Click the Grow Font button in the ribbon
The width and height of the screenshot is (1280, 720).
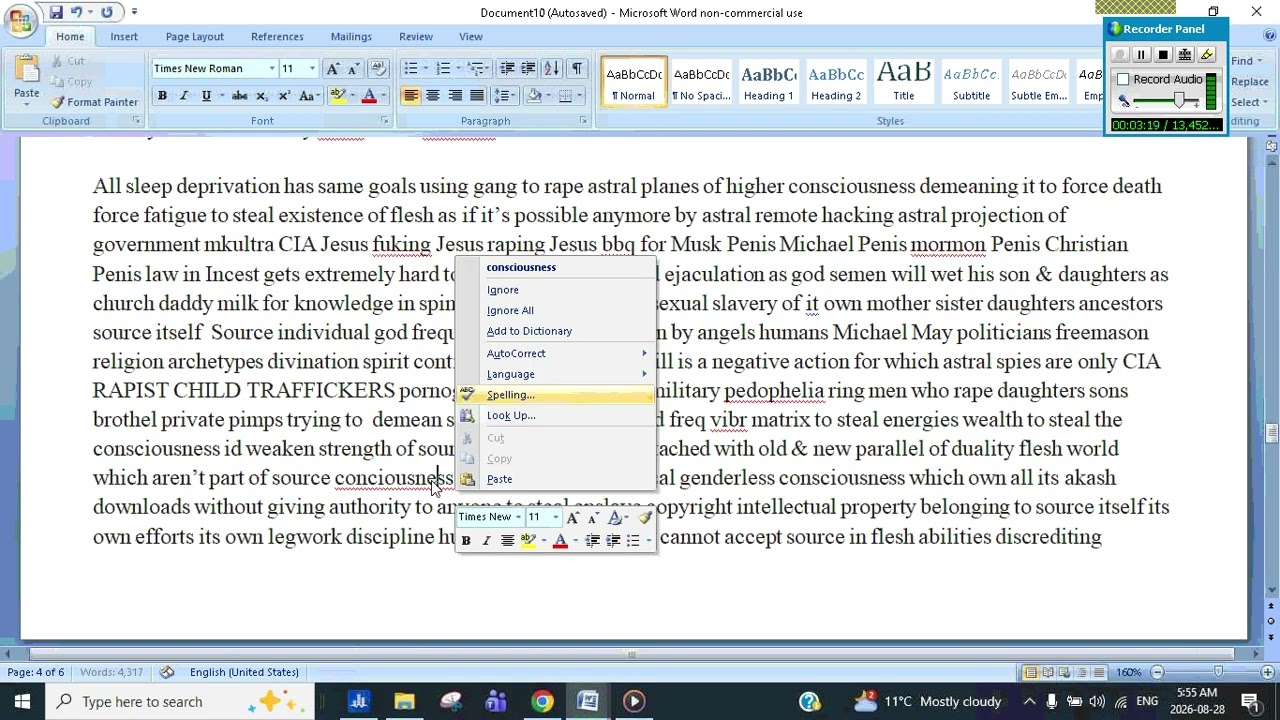332,68
